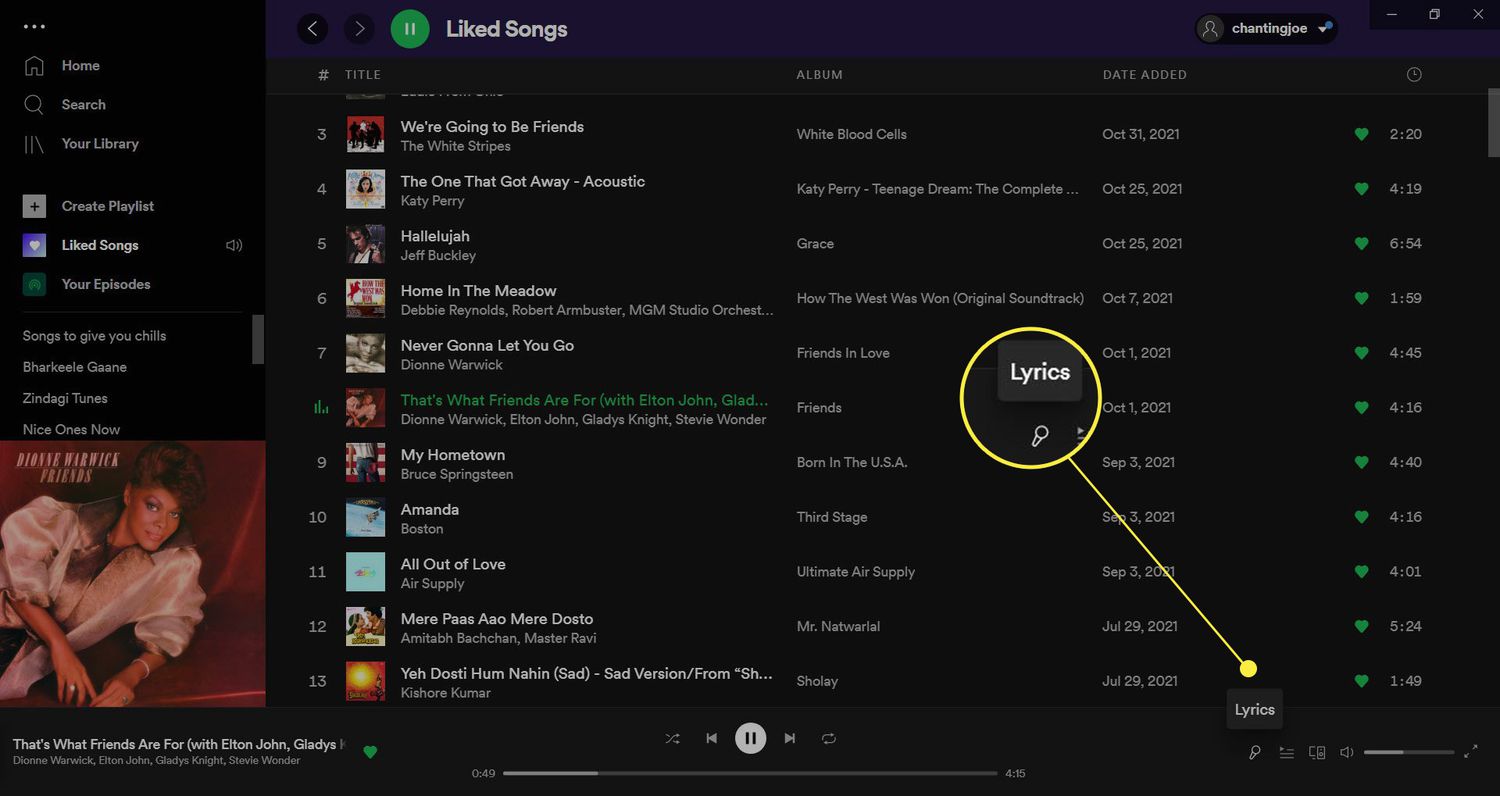Image resolution: width=1500 pixels, height=796 pixels.
Task: Skip to next track
Action: [x=790, y=738]
